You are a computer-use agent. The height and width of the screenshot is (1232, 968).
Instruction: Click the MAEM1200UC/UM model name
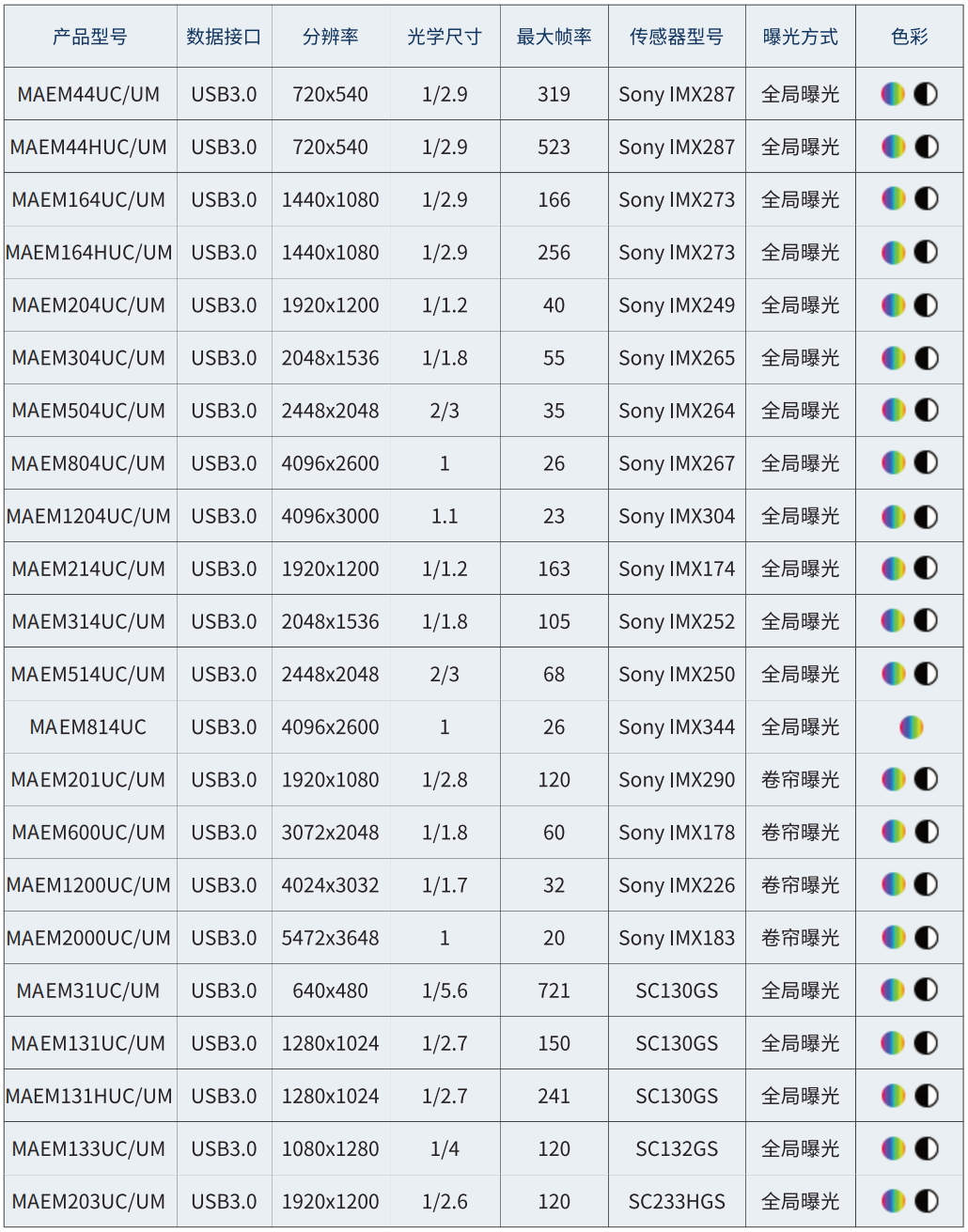[89, 885]
